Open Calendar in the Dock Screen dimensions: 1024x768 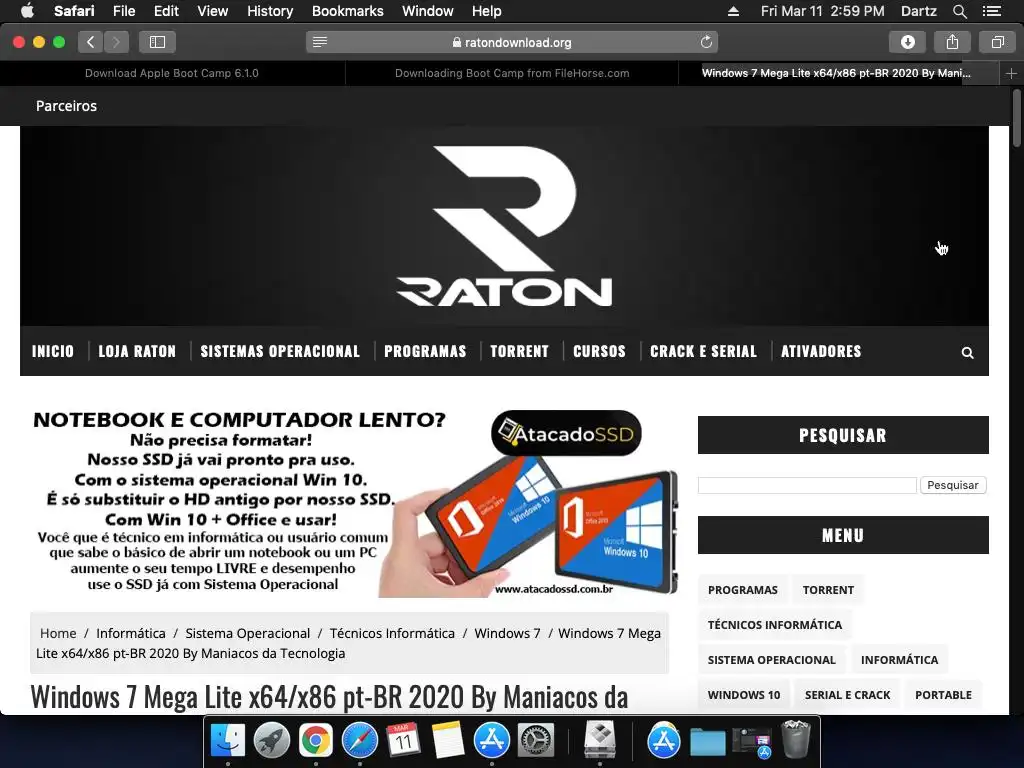(x=404, y=741)
